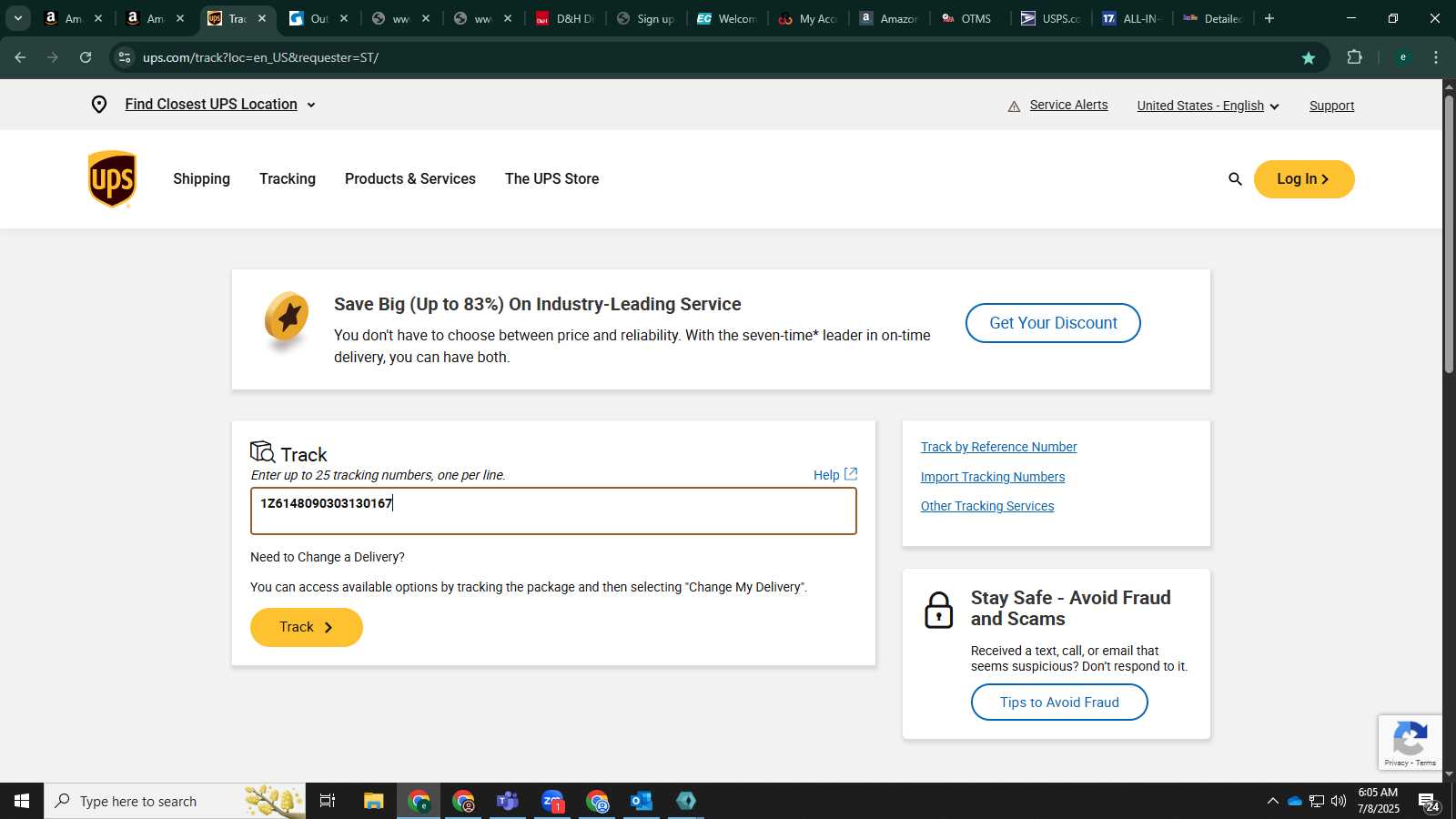
Task: Click Windows taskbar search box
Action: 175,801
